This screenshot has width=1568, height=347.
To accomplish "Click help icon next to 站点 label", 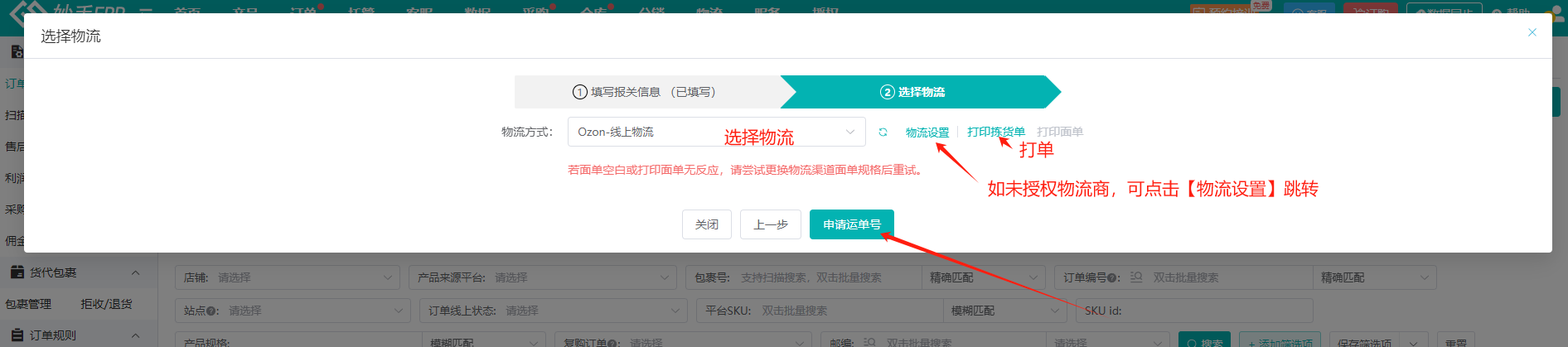I will (213, 311).
